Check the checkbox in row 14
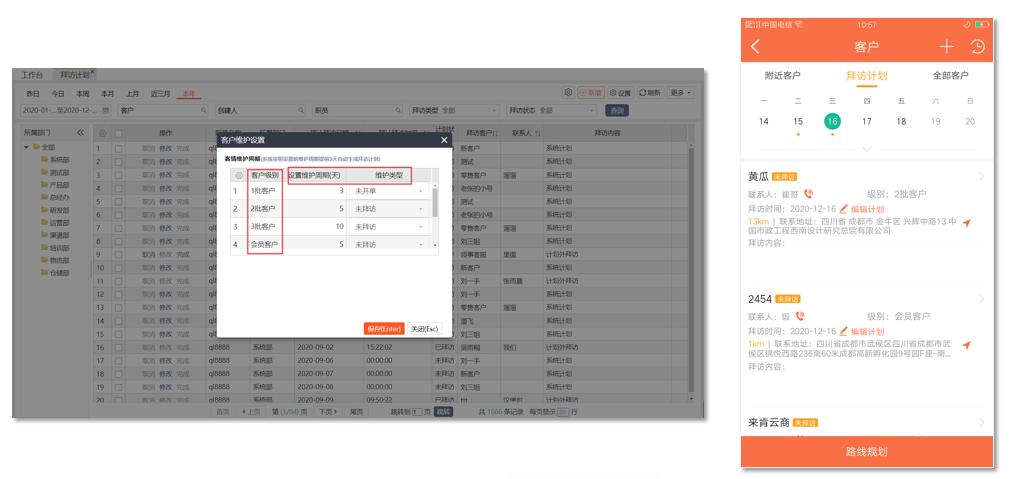 coord(118,321)
